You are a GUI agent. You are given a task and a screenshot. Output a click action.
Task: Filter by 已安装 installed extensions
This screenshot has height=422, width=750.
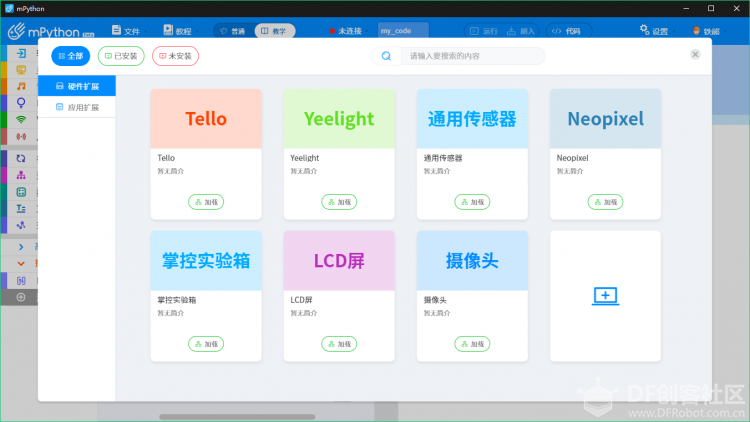tap(121, 56)
